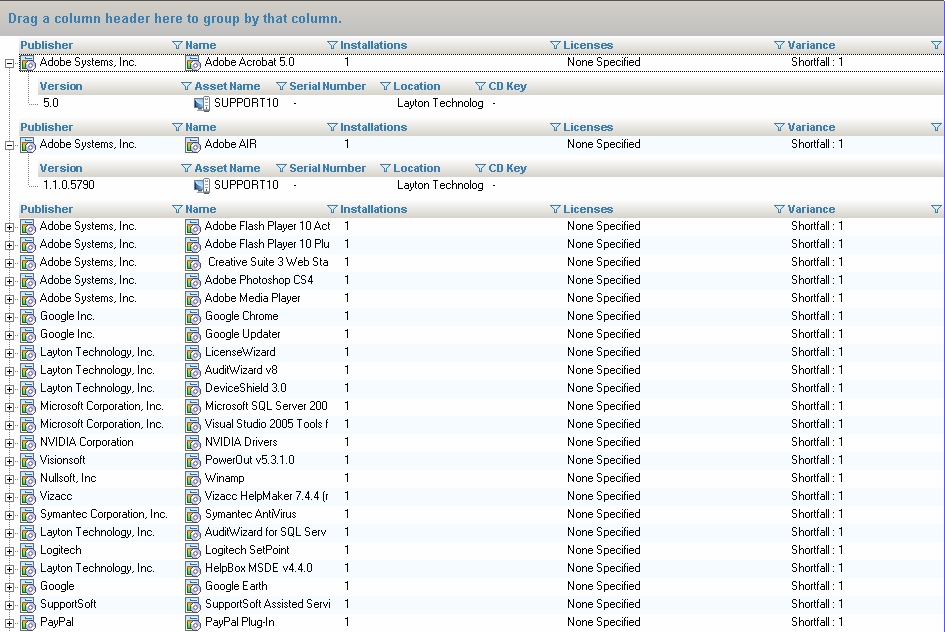Click the publisher icon beside Visionsoft
This screenshot has width=945, height=632.
point(28,461)
